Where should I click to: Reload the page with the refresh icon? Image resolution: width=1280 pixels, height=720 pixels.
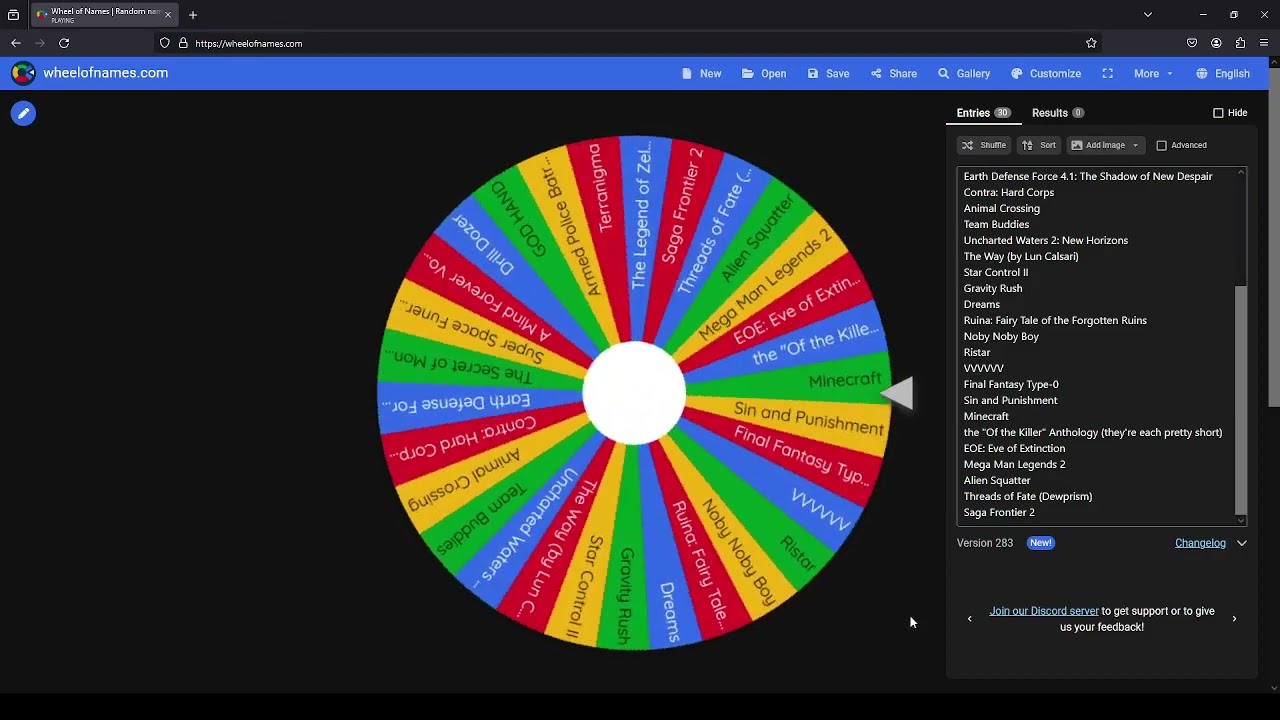pos(64,43)
